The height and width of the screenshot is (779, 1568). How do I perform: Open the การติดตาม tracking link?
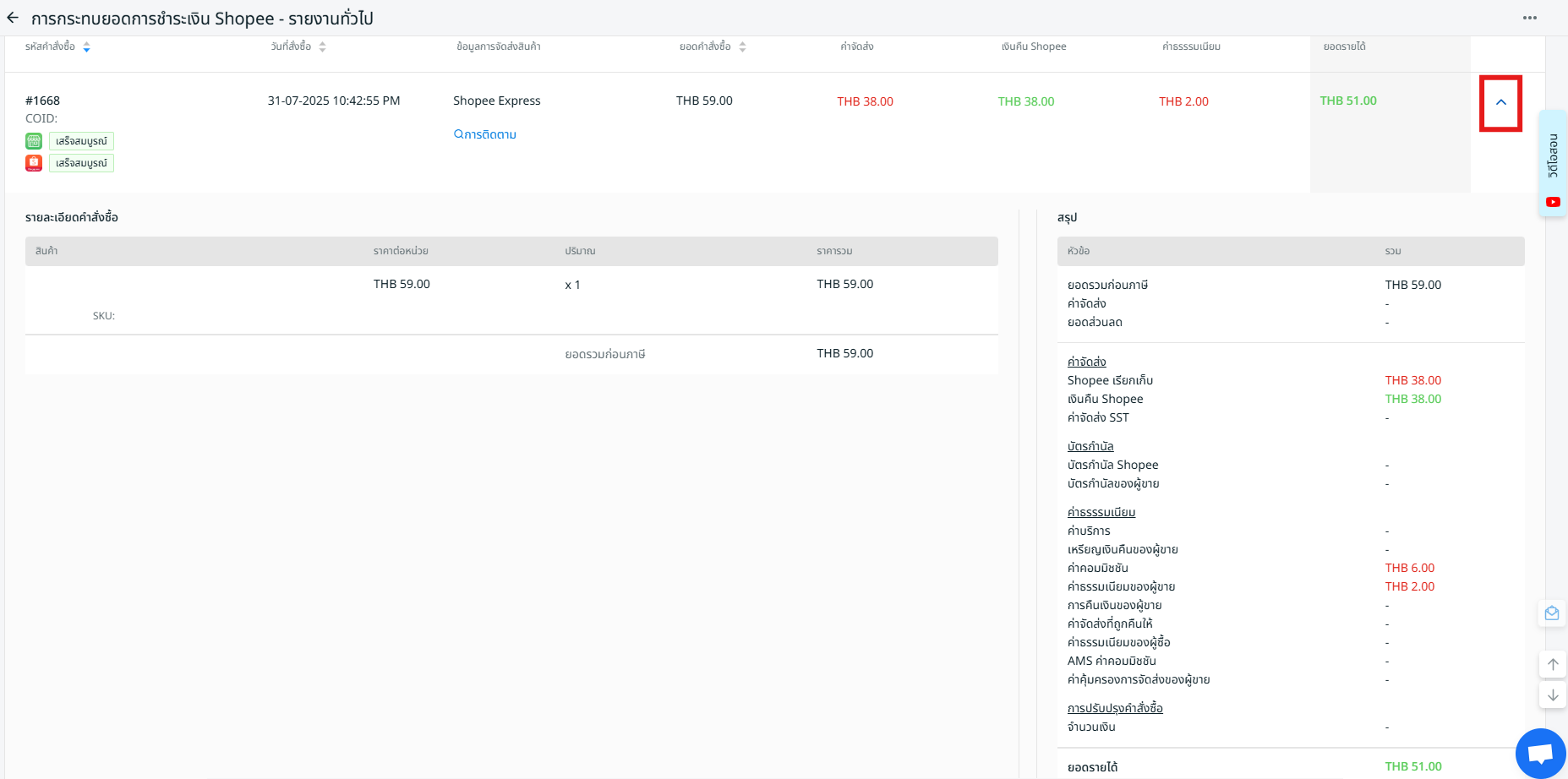click(x=485, y=134)
